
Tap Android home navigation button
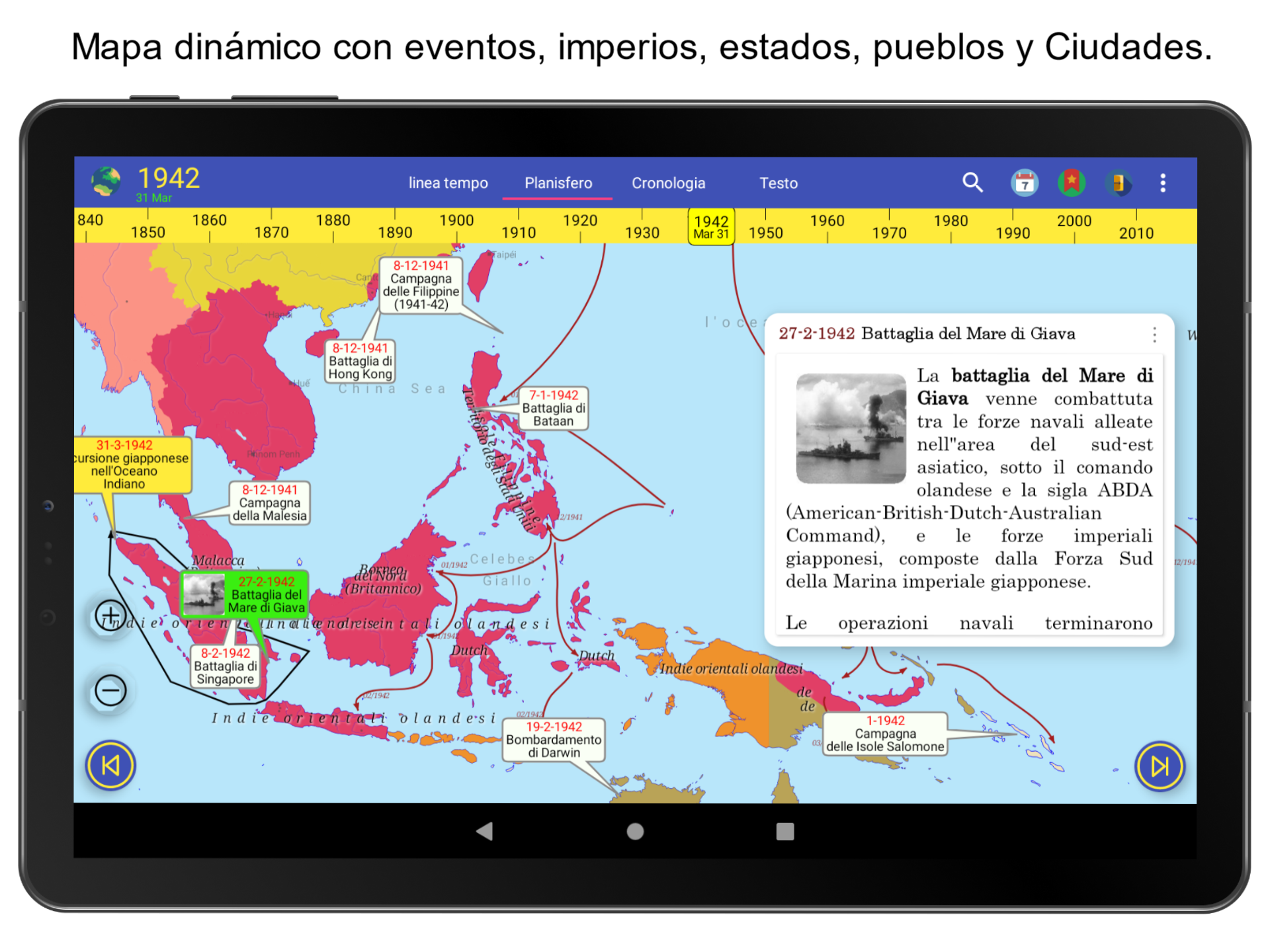point(635,831)
